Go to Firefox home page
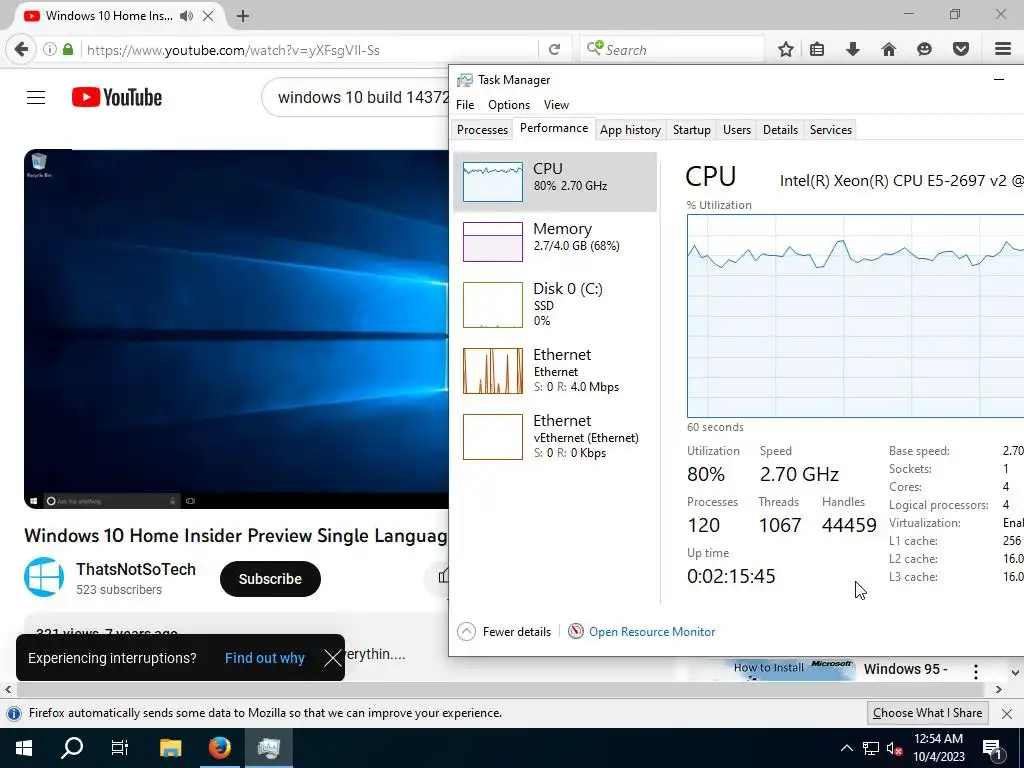 pyautogui.click(x=889, y=49)
